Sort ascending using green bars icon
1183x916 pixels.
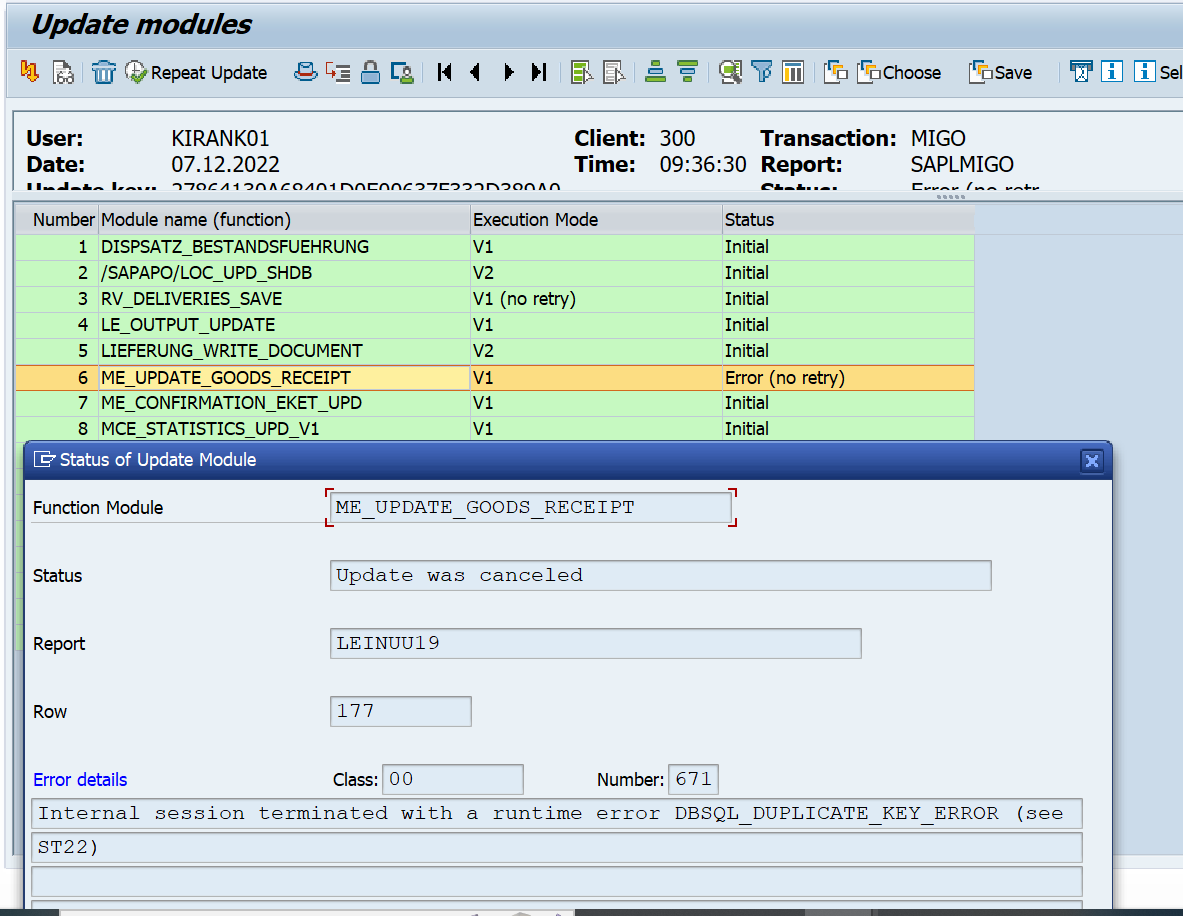coord(656,72)
